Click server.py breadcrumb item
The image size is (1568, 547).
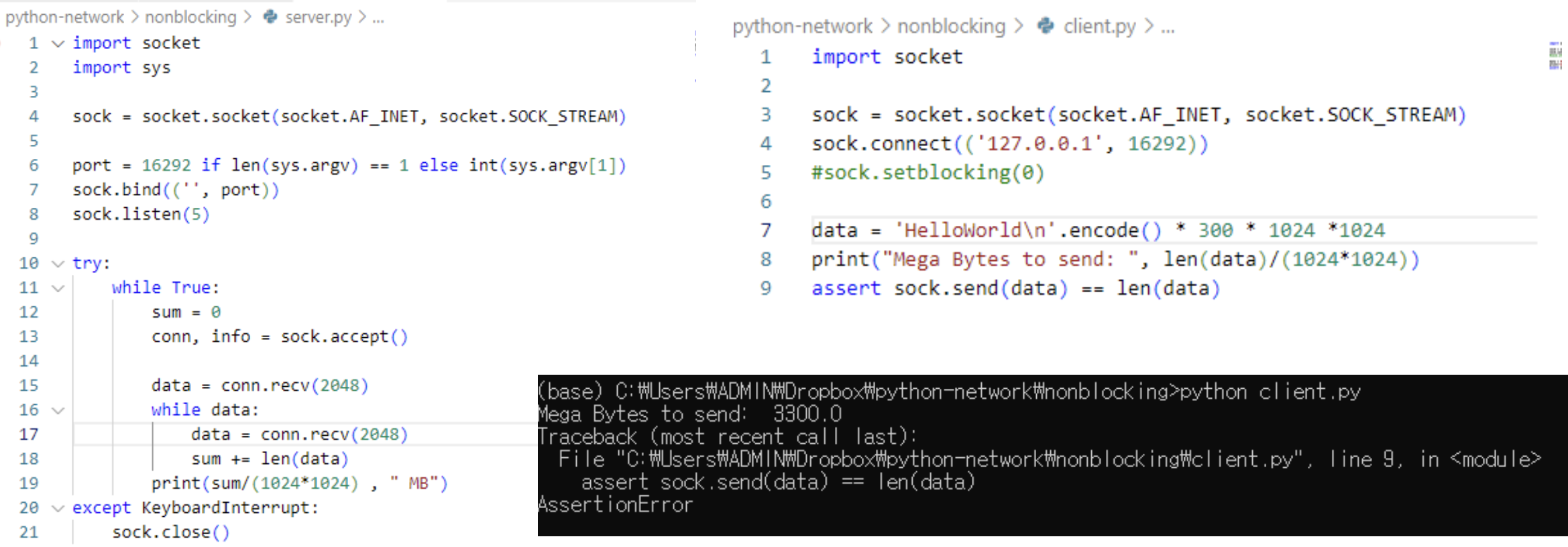(318, 17)
